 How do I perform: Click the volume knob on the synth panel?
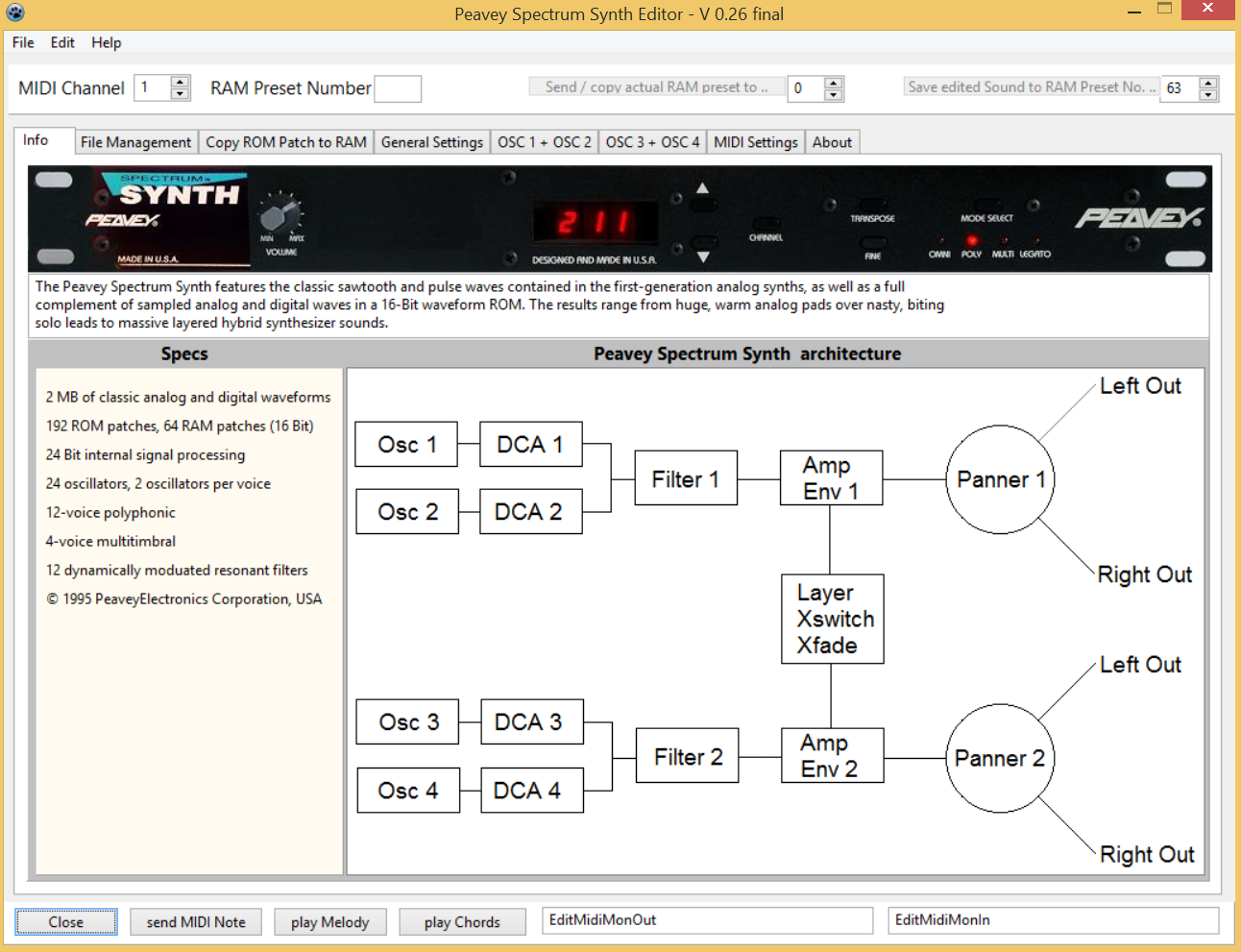280,213
